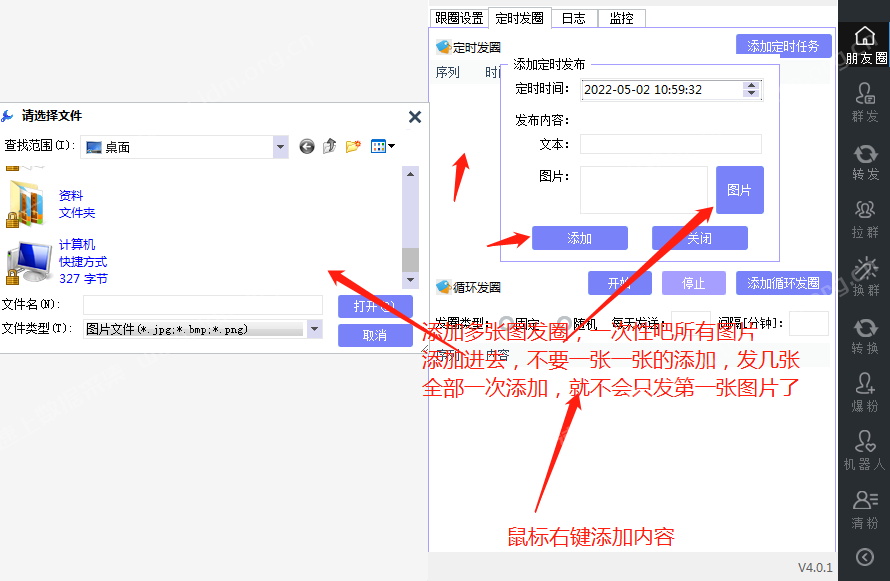Go back with the file dialog back arrow

307,146
